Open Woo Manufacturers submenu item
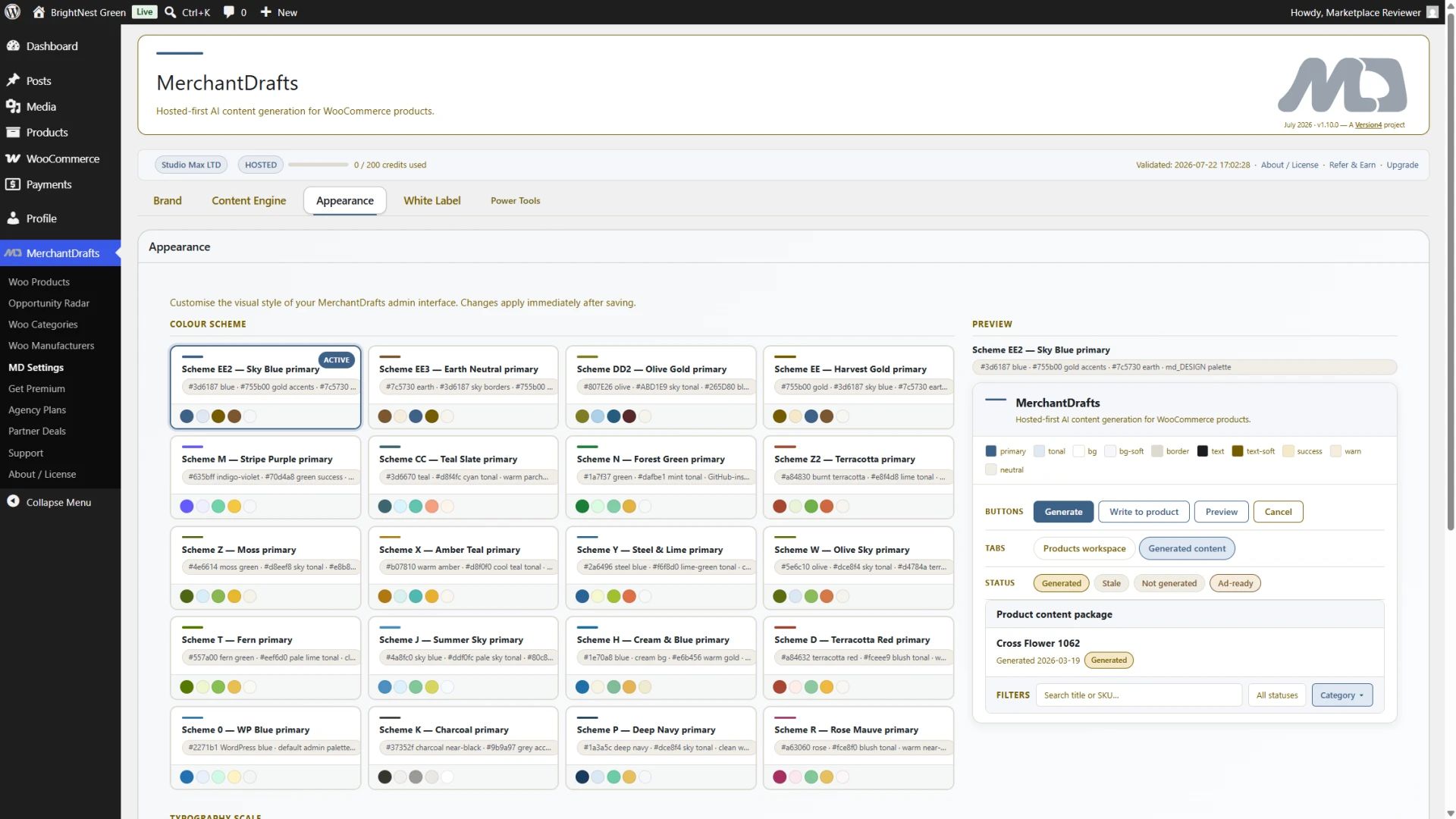Viewport: 1456px width, 819px height. click(52, 346)
